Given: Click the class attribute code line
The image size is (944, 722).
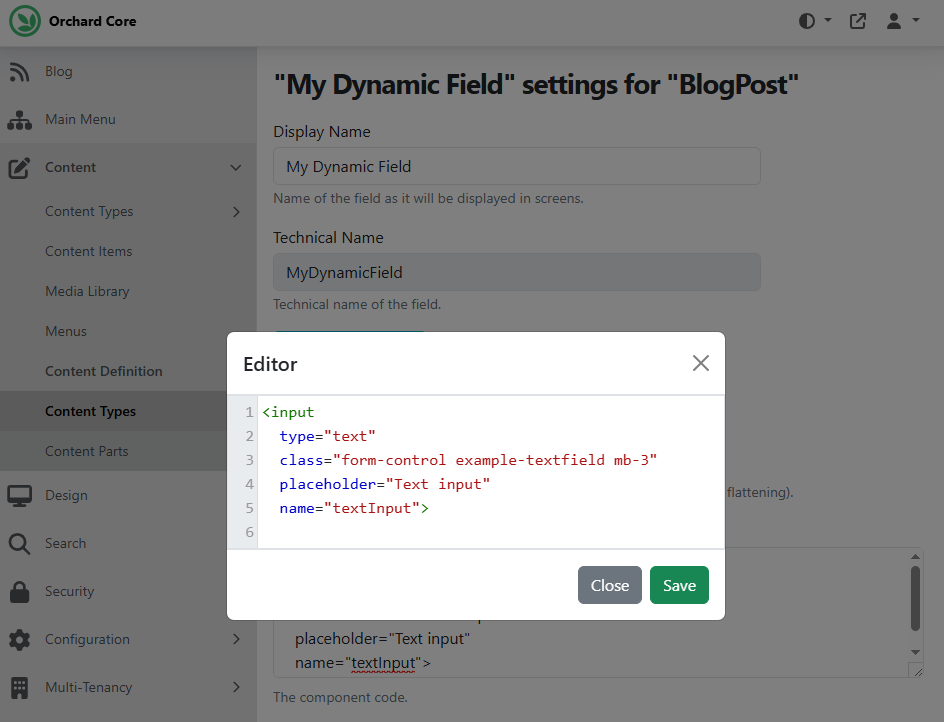Looking at the screenshot, I should [x=468, y=460].
